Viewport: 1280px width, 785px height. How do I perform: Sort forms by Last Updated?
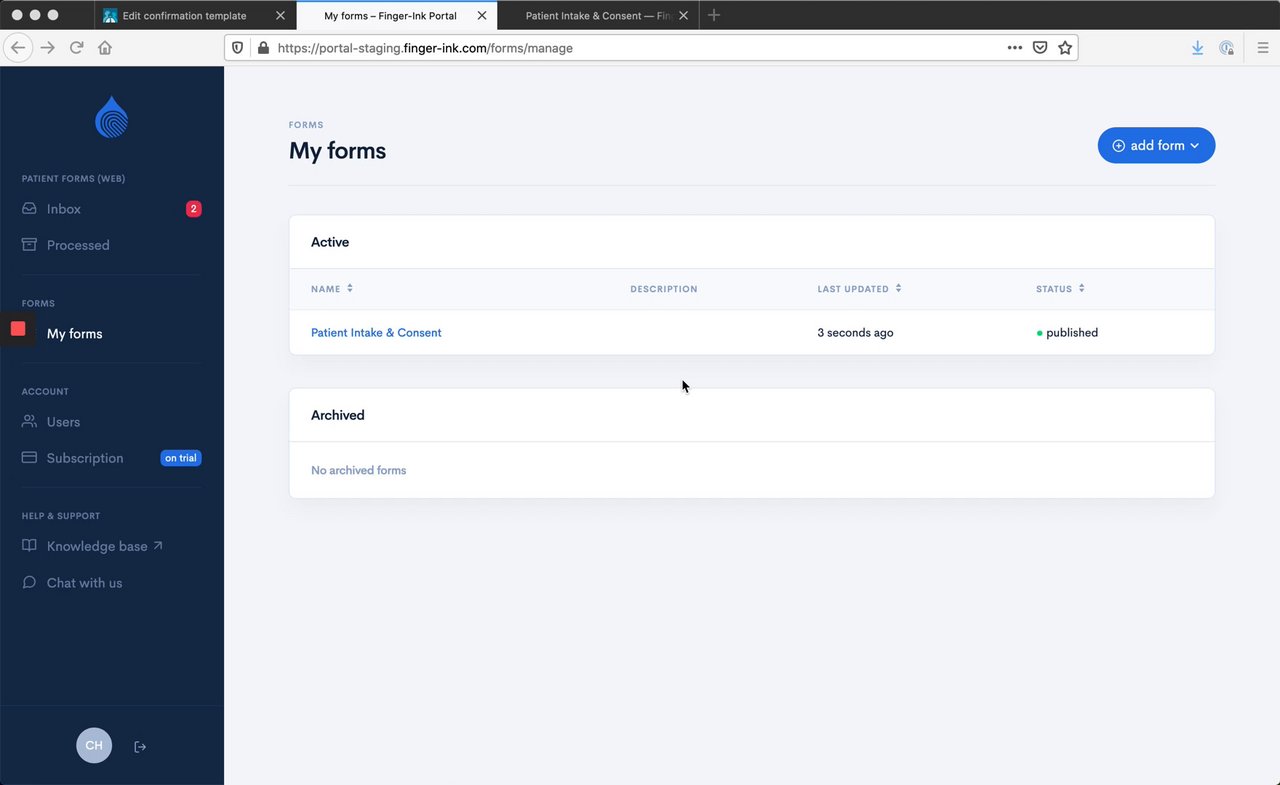pos(859,289)
